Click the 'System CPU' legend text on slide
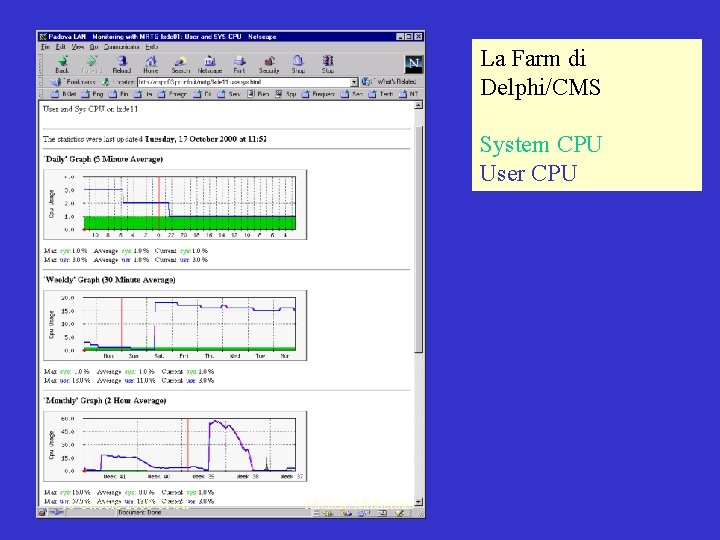Image resolution: width=720 pixels, height=540 pixels. coord(540,145)
